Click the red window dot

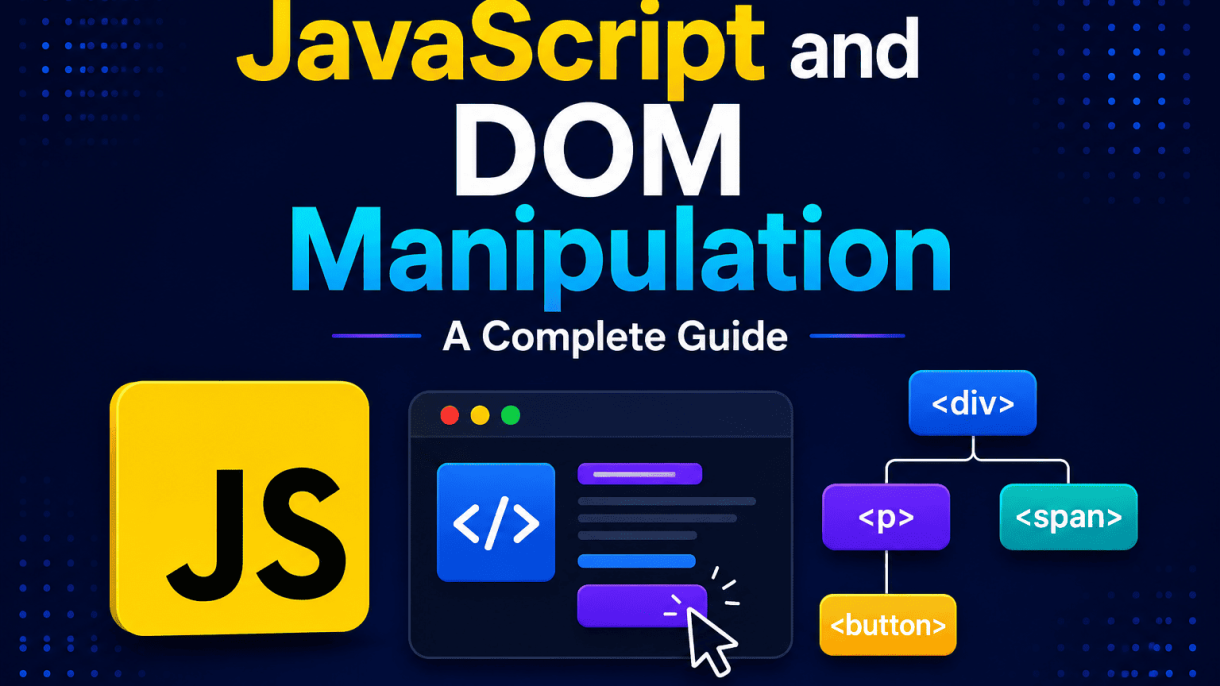point(450,415)
